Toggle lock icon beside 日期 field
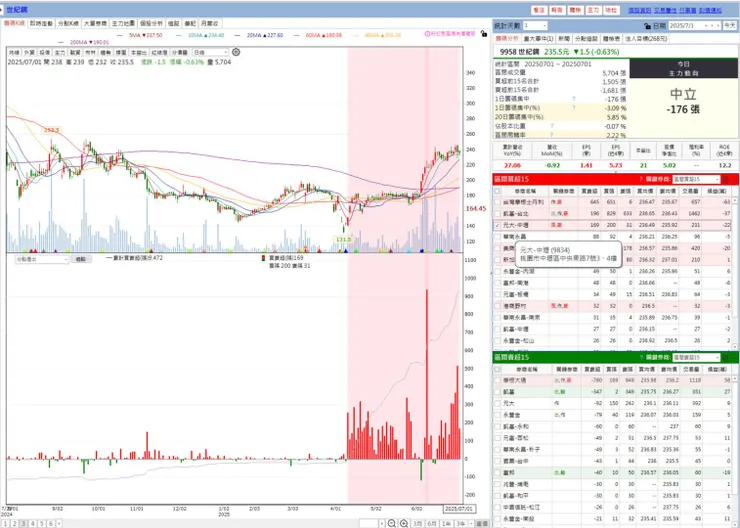 648,26
